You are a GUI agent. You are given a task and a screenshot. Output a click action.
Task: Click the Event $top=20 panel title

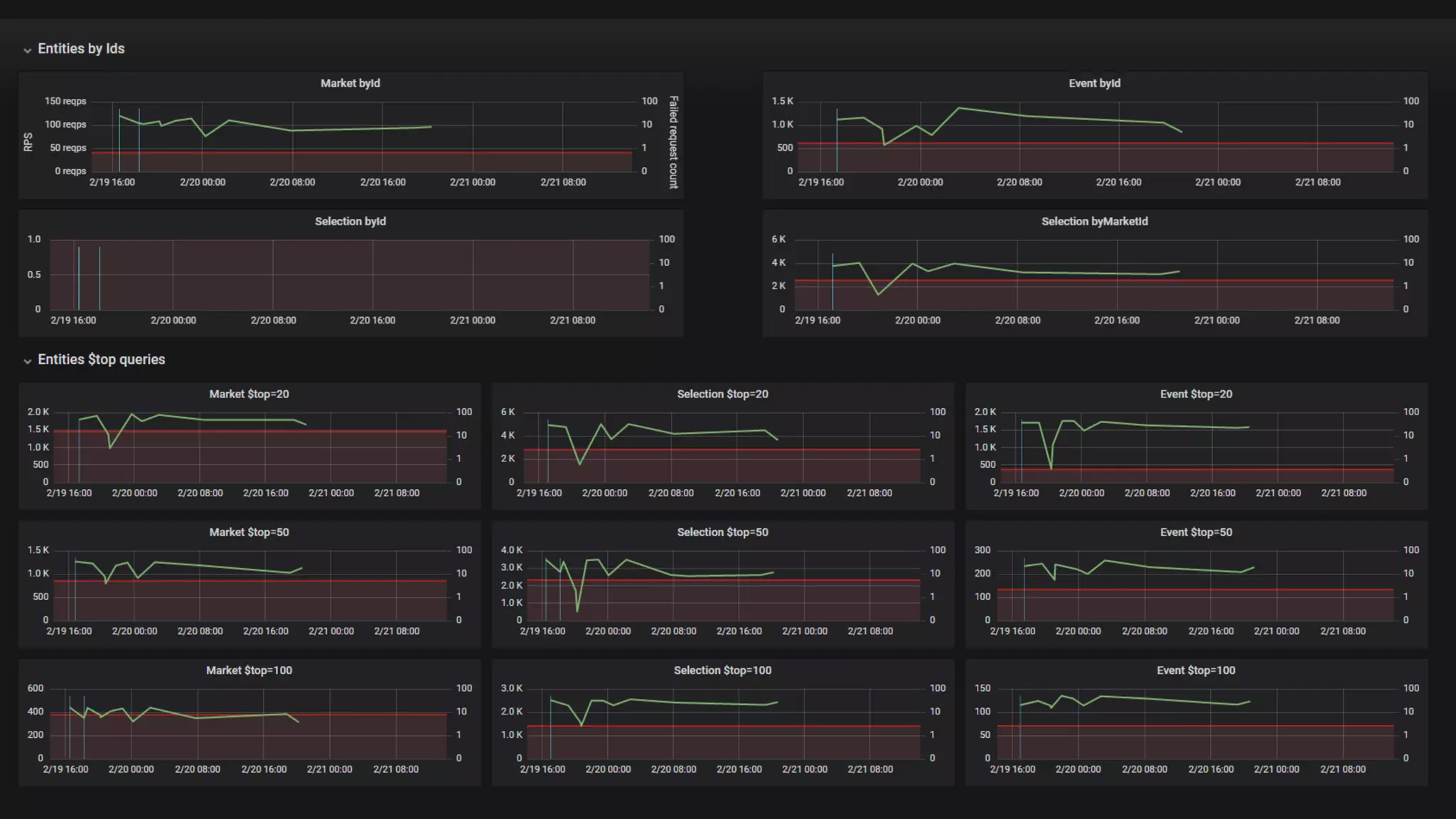pyautogui.click(x=1196, y=394)
